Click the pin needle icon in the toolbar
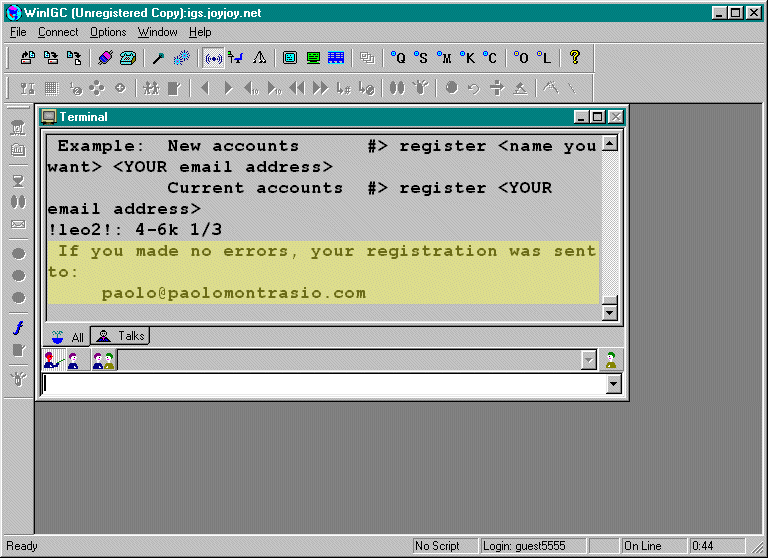Image resolution: width=768 pixels, height=558 pixels. pyautogui.click(x=158, y=58)
